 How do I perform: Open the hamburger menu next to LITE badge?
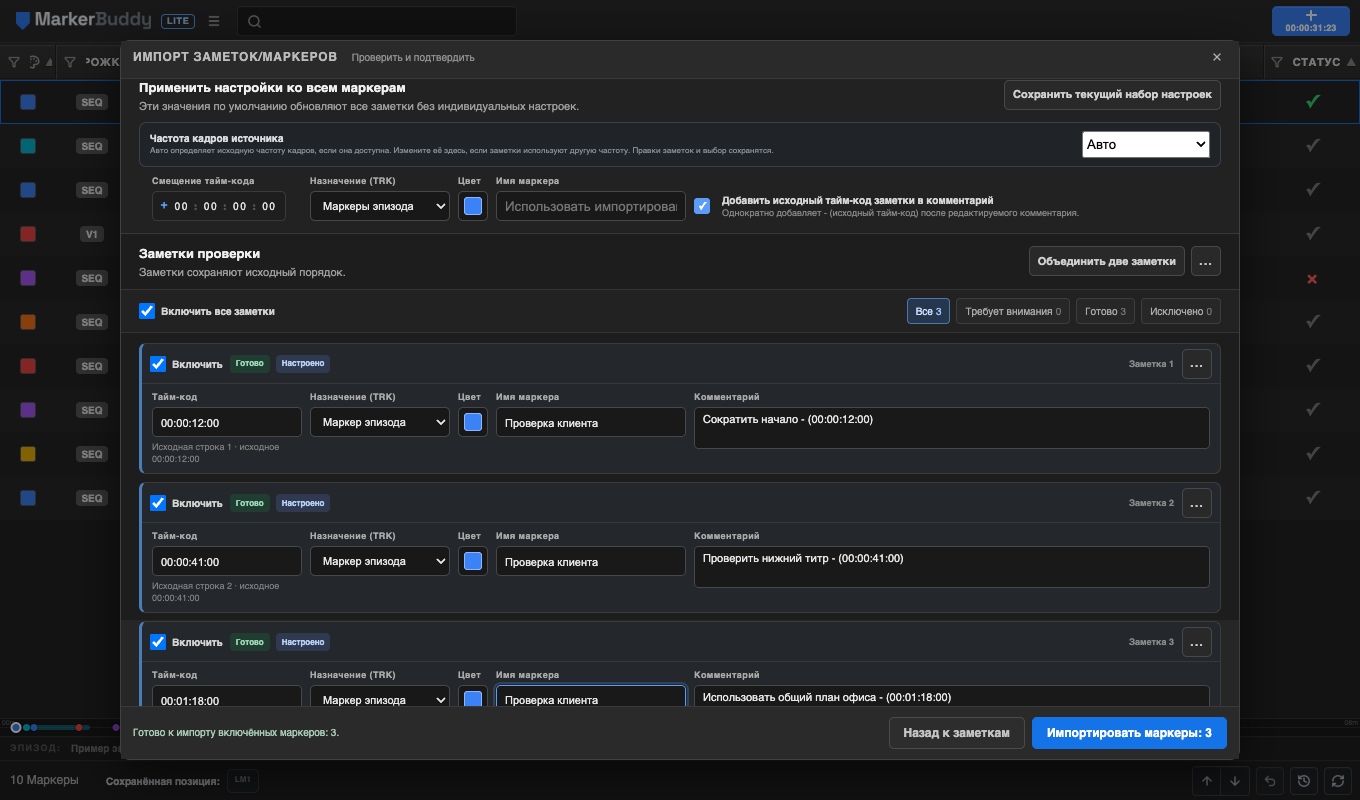(x=214, y=21)
